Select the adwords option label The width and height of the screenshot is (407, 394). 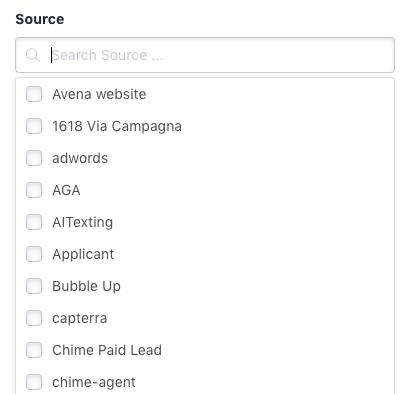tap(80, 158)
